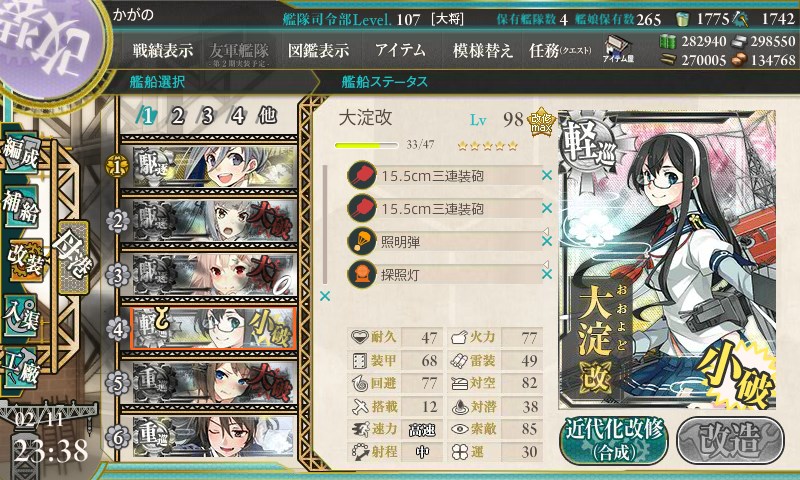The height and width of the screenshot is (480, 800).
Task: Select heavily damaged destroyer in slot 2
Action: [214, 221]
